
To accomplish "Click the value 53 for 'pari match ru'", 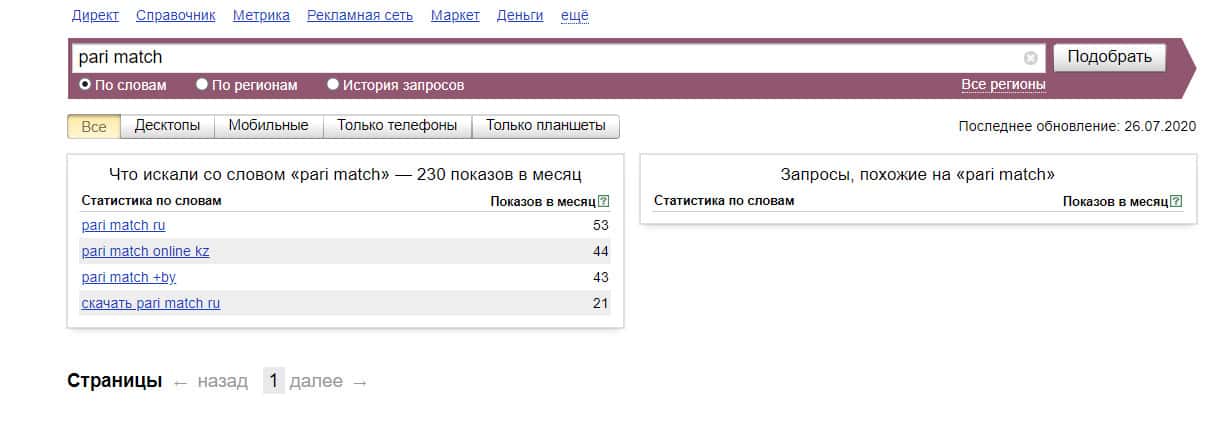I will click(600, 225).
